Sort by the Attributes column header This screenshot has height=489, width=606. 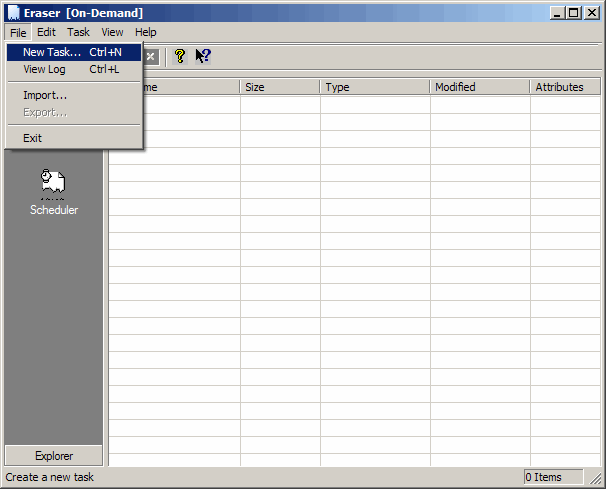point(565,87)
